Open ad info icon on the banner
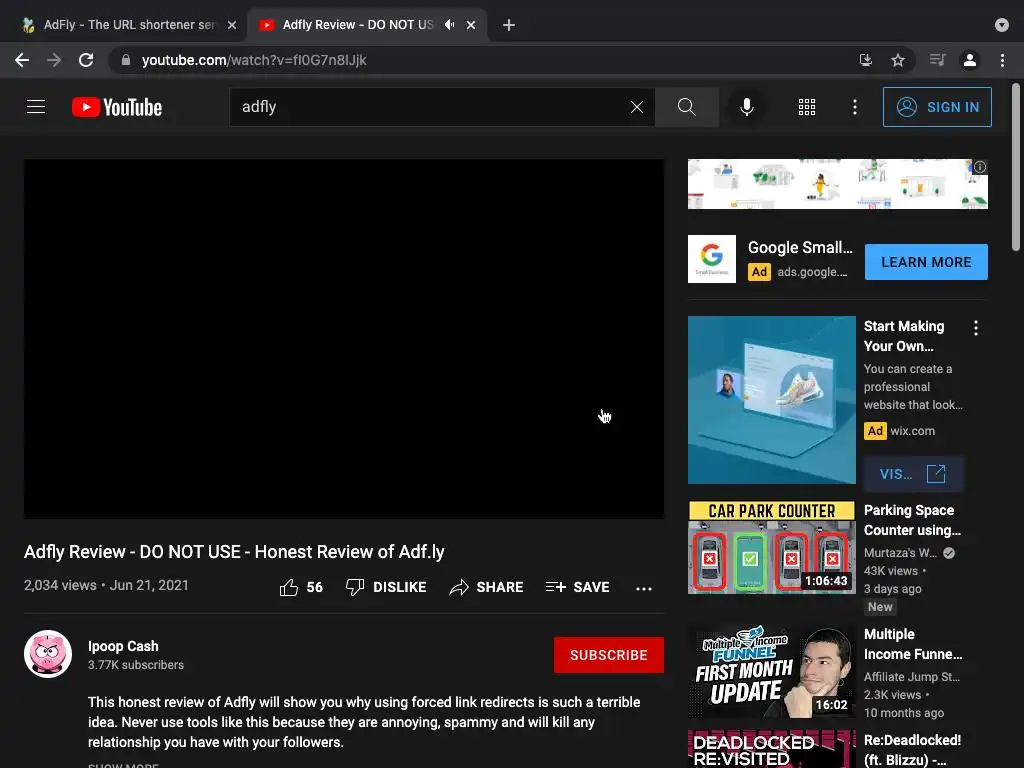Screen dimensions: 1024x768 pos(980,167)
